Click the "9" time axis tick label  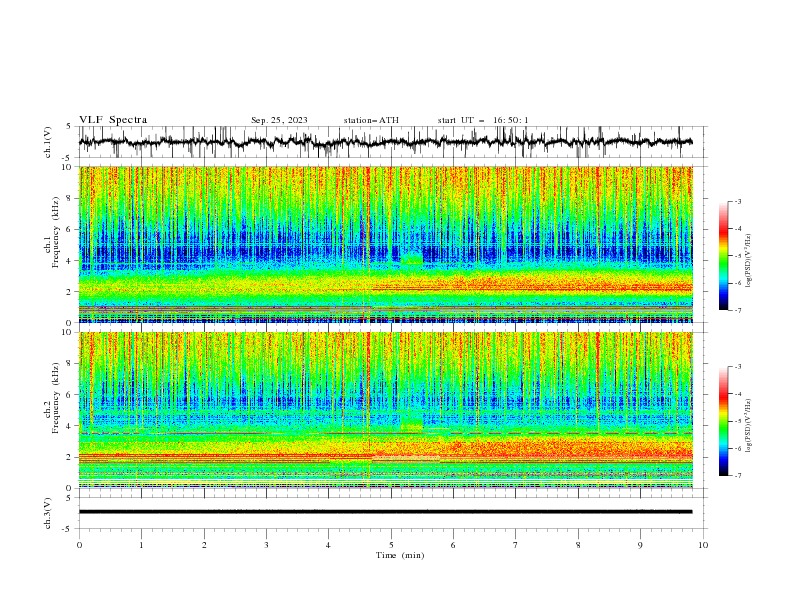pyautogui.click(x=640, y=545)
